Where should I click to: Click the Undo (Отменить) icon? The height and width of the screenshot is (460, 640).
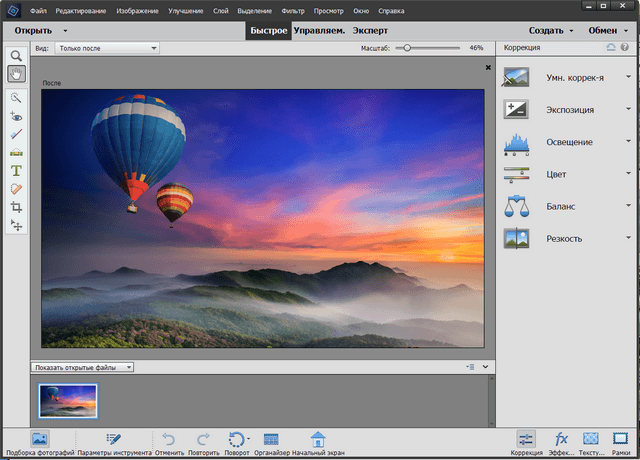(168, 439)
